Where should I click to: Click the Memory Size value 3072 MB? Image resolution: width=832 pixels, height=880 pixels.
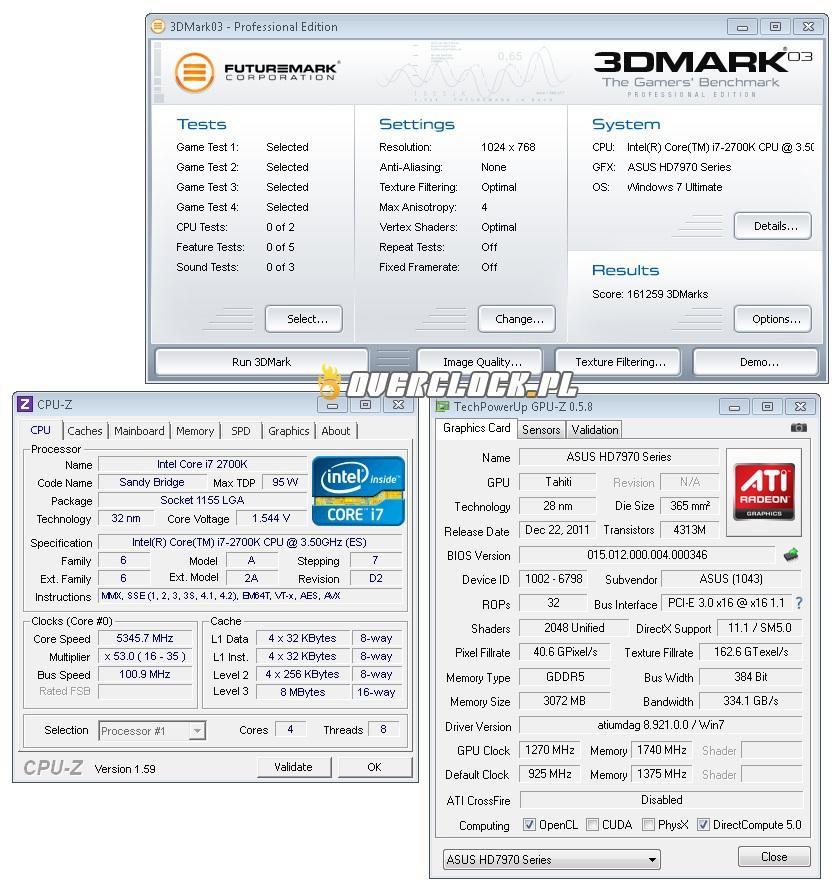(x=564, y=701)
